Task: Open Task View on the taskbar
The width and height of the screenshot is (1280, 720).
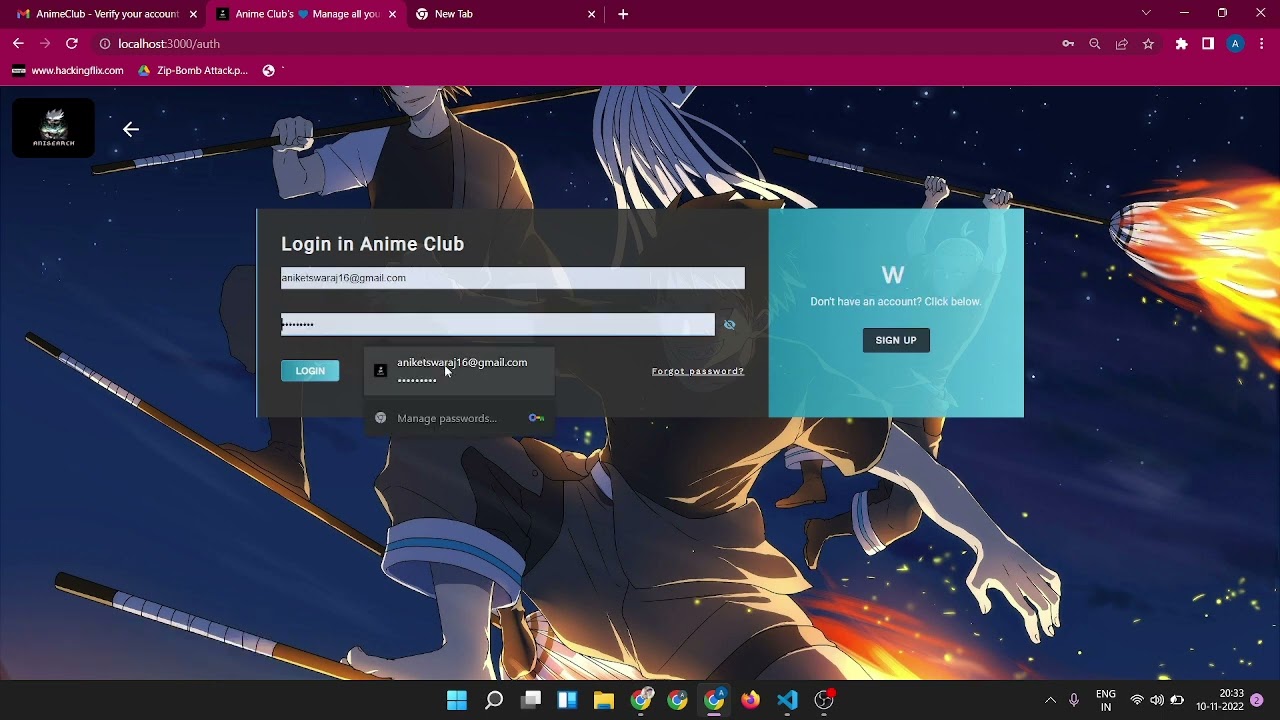Action: click(531, 700)
